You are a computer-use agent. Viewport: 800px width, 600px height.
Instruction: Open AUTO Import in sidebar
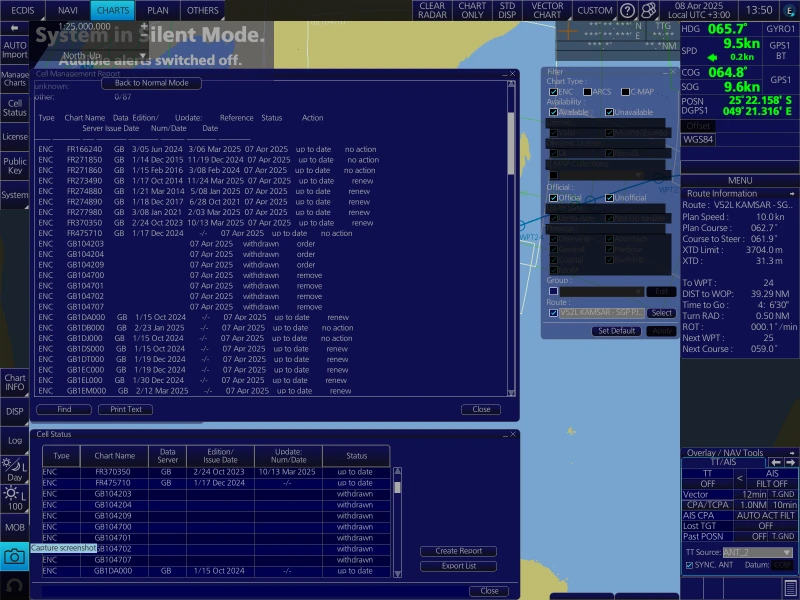click(14, 50)
